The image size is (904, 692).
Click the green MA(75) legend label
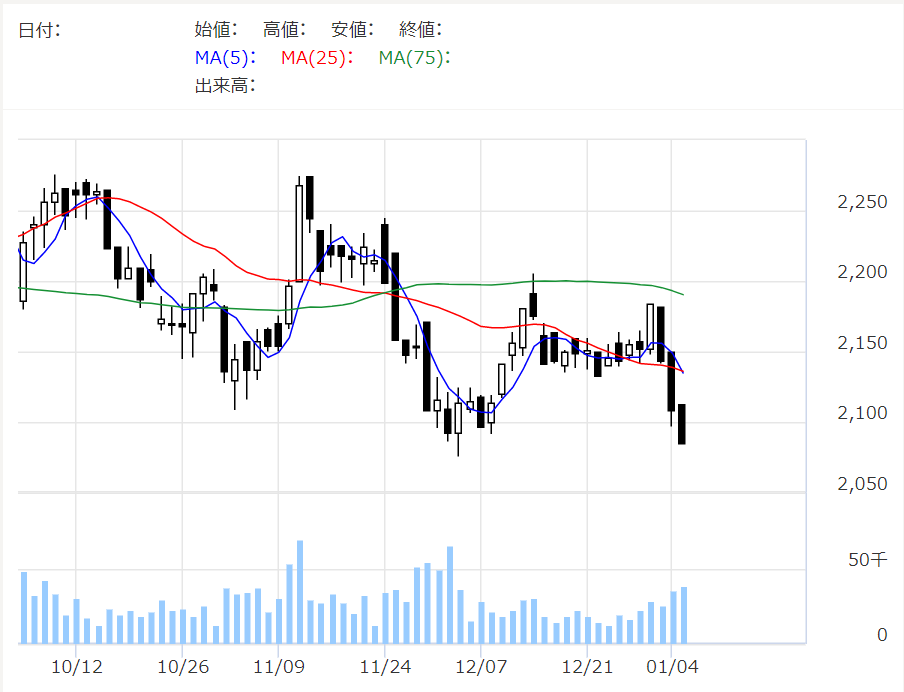point(414,58)
